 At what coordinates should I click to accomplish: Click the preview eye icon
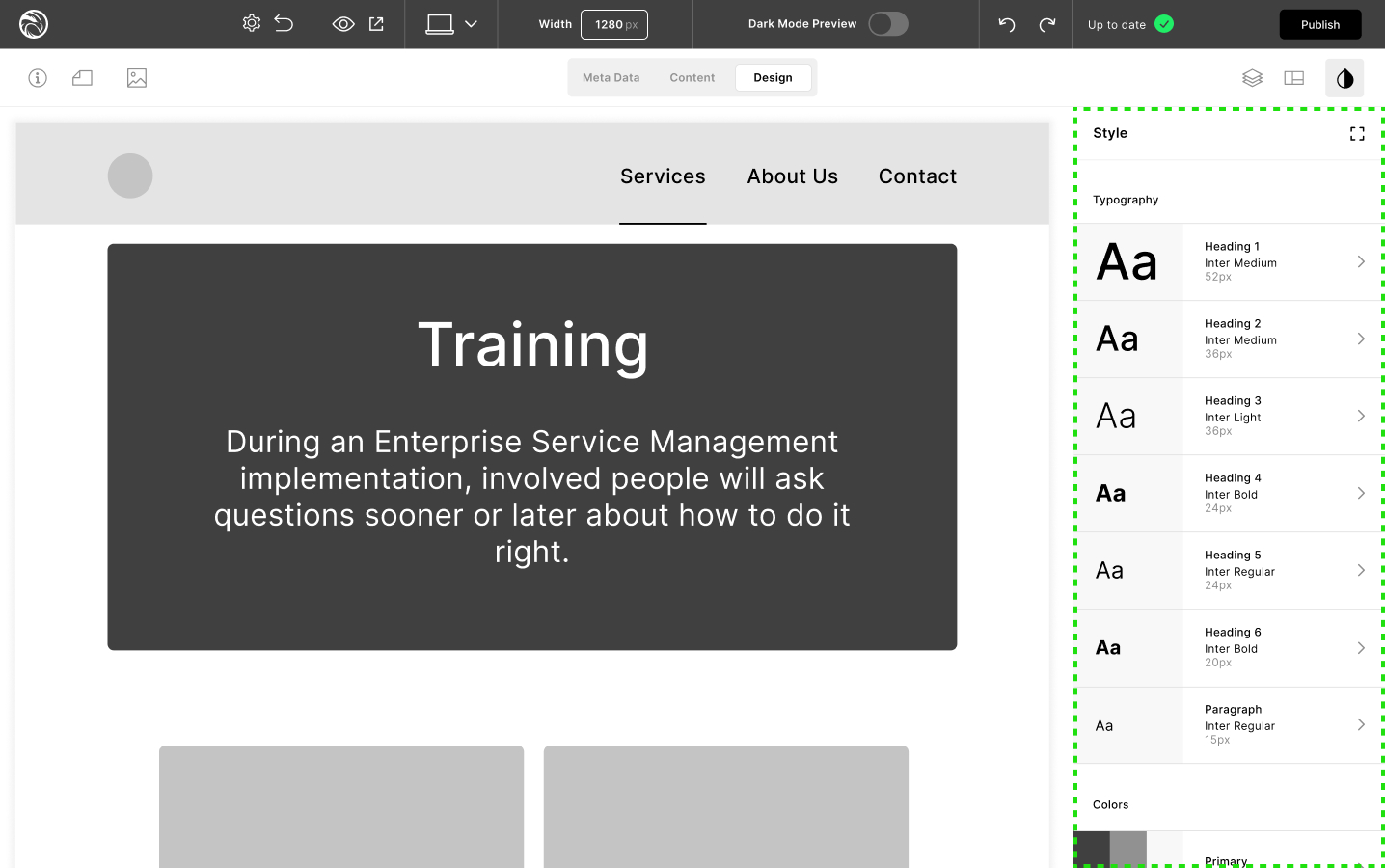tap(343, 24)
